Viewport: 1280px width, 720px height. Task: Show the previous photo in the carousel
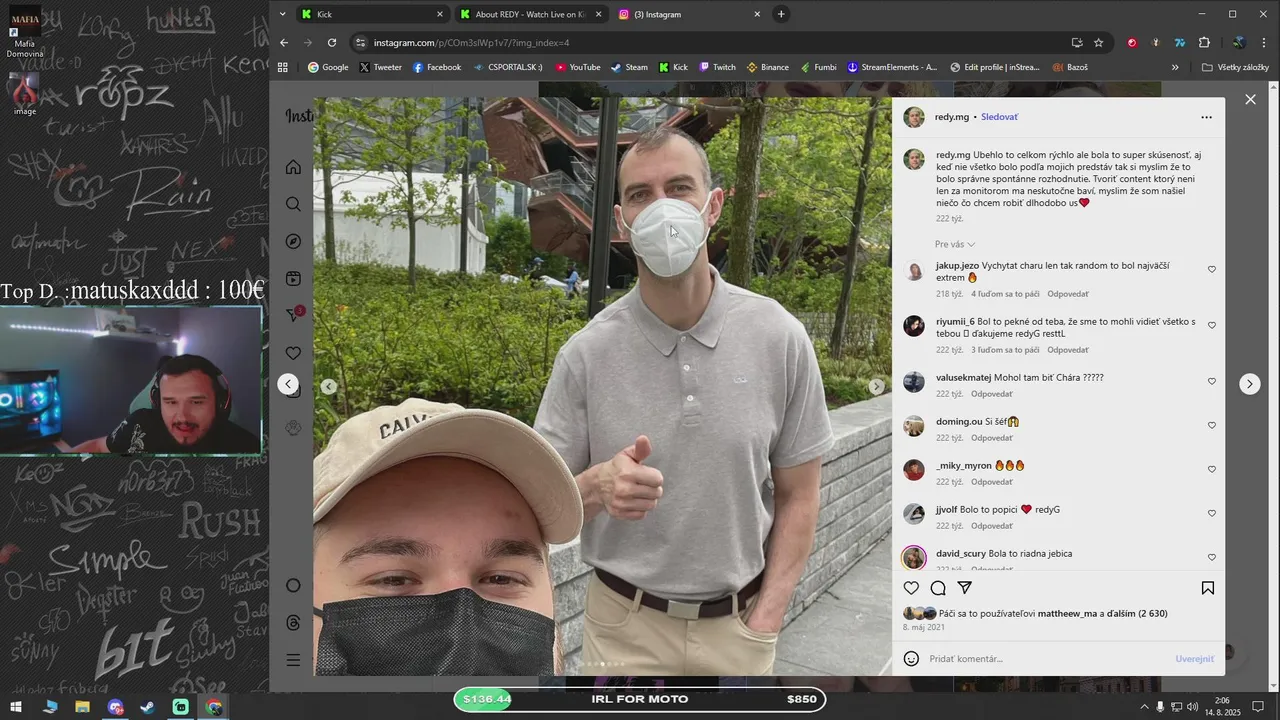pyautogui.click(x=329, y=386)
